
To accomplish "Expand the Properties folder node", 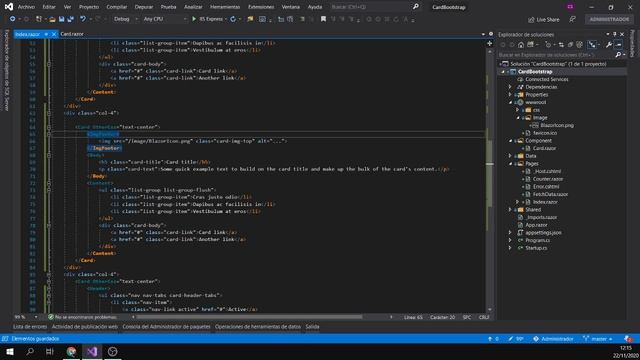I will tap(510, 95).
